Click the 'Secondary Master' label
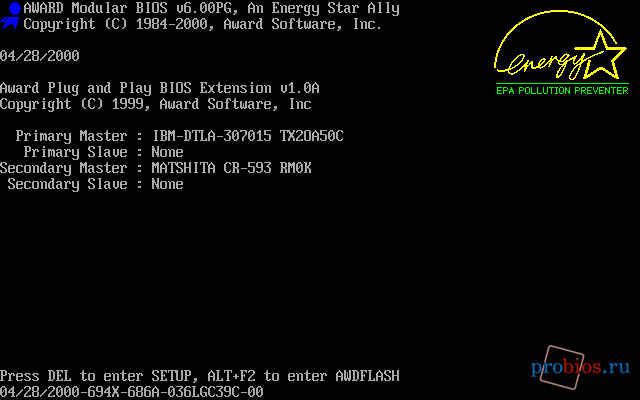Screen dimensions: 640x400 point(64,168)
